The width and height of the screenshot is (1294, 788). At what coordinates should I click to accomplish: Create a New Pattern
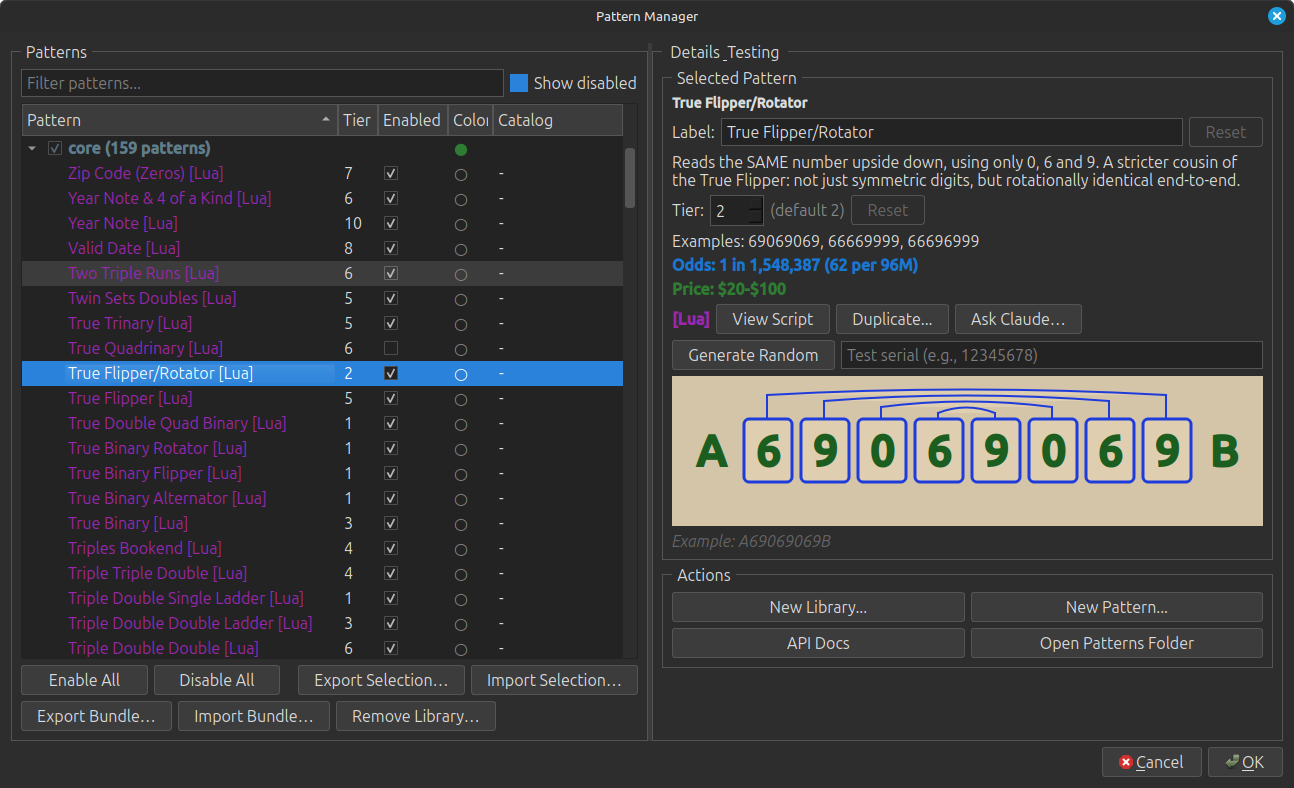[1117, 607]
